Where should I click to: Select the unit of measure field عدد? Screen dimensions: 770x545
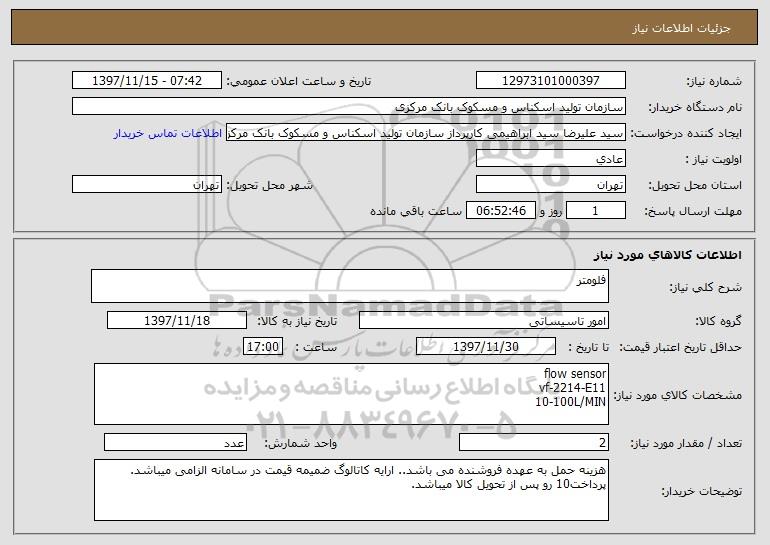[175, 442]
